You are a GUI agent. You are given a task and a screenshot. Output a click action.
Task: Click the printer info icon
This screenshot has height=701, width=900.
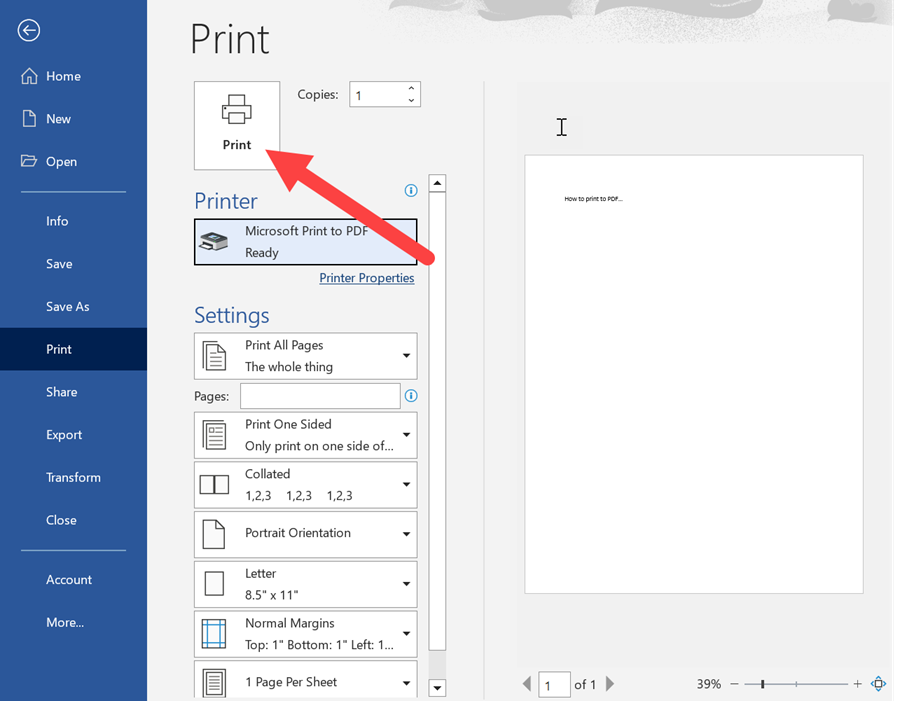point(411,191)
